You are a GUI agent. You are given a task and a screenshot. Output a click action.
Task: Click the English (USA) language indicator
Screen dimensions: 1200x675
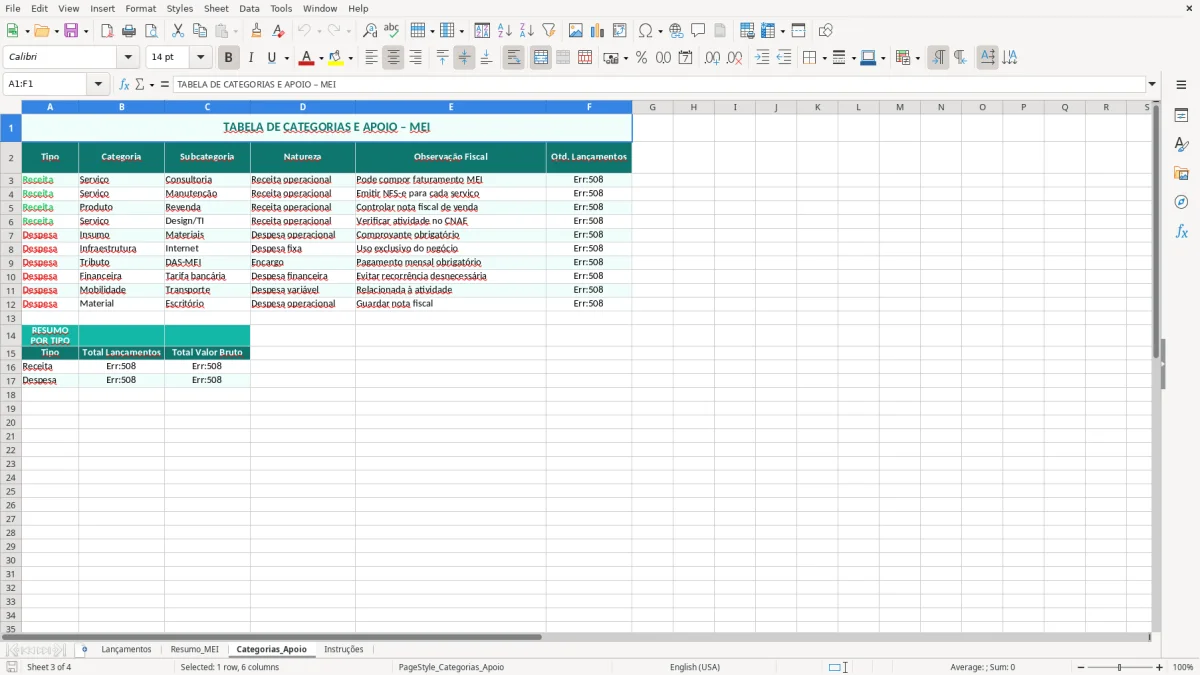[694, 667]
